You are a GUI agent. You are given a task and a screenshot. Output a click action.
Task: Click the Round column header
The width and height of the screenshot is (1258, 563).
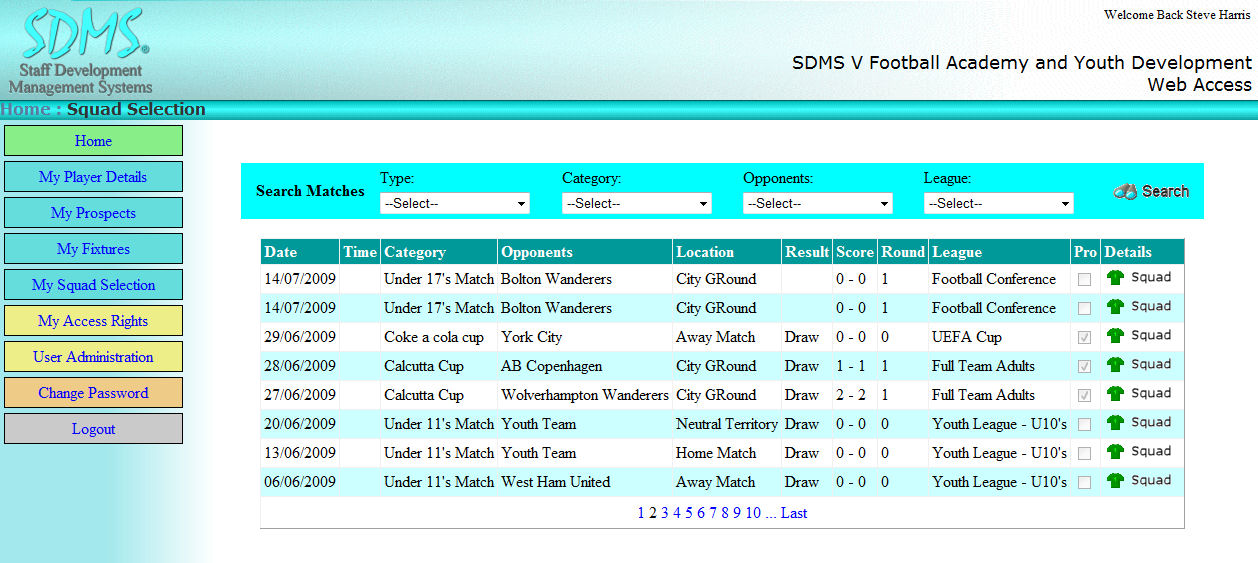[903, 252]
